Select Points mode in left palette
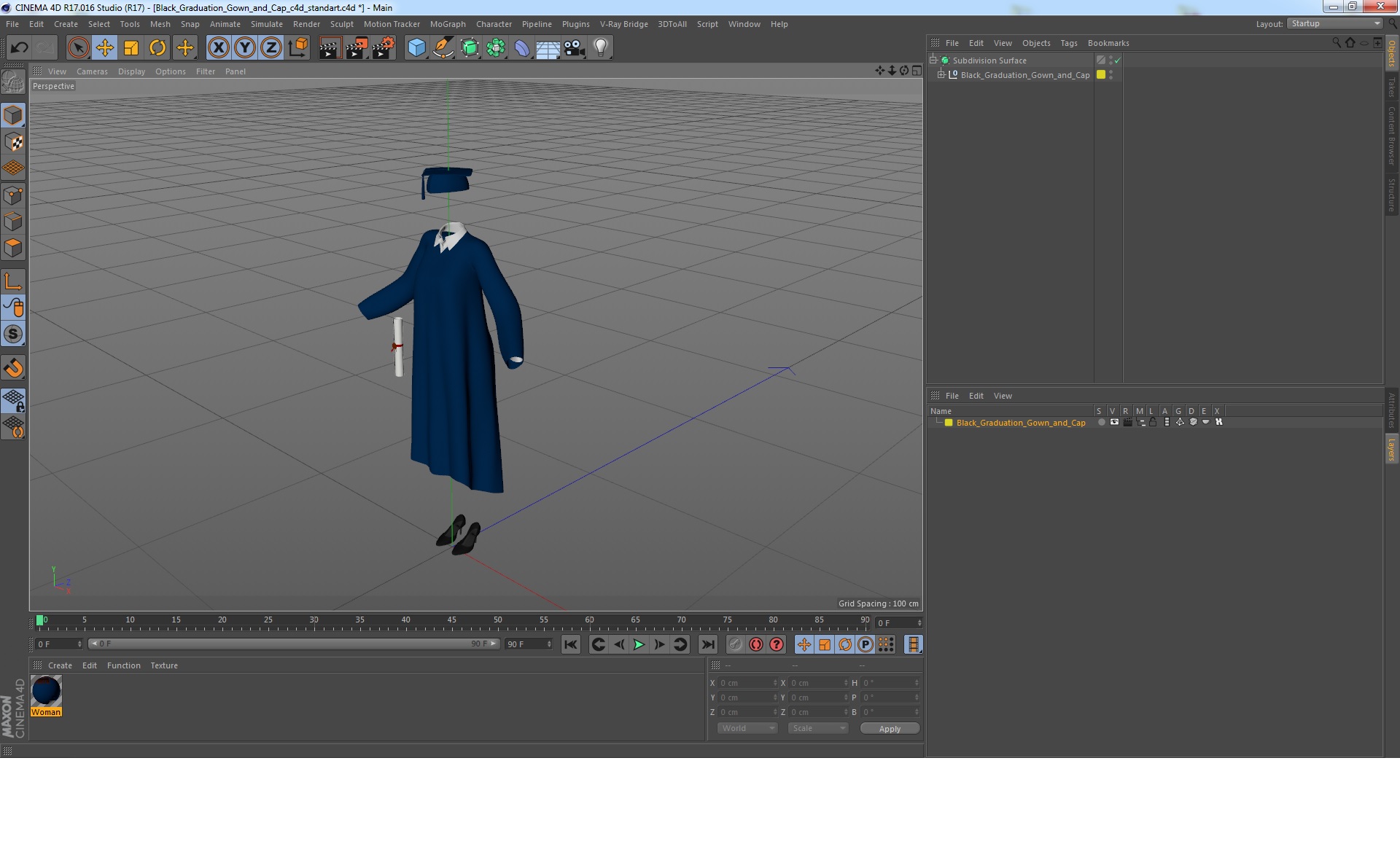The height and width of the screenshot is (844, 1400). (13, 195)
